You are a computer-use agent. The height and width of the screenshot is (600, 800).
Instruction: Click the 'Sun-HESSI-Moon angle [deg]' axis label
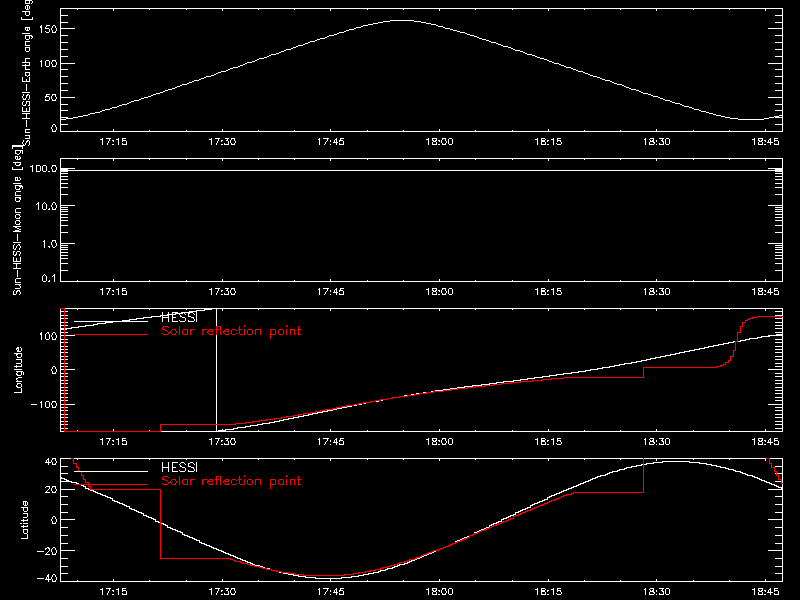pos(17,220)
